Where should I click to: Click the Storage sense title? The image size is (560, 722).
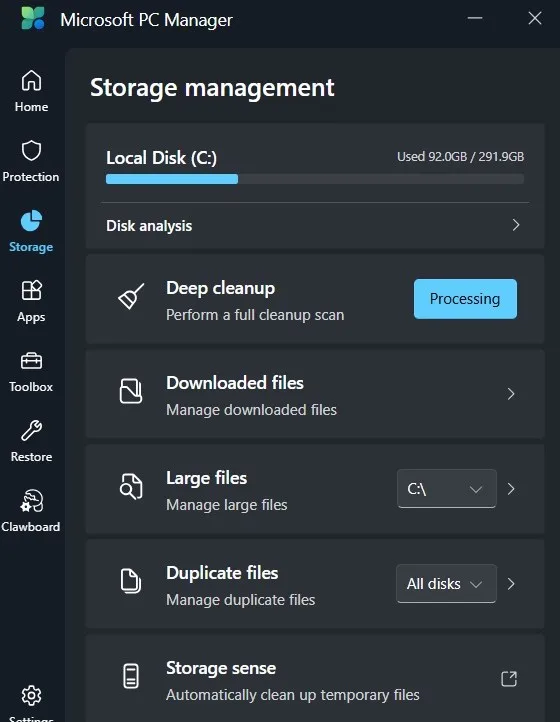pos(221,668)
